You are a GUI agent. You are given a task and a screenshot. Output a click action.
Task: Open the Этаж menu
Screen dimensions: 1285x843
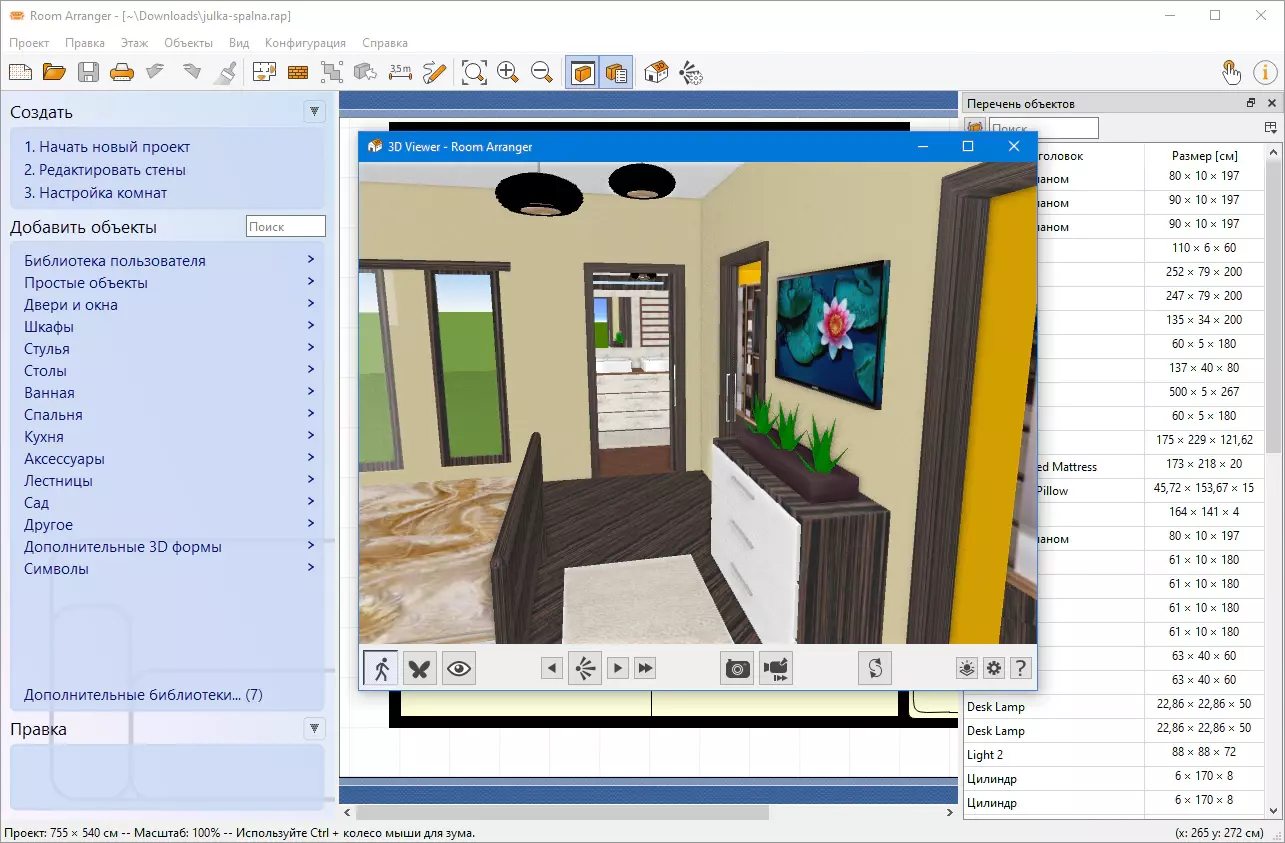click(134, 43)
